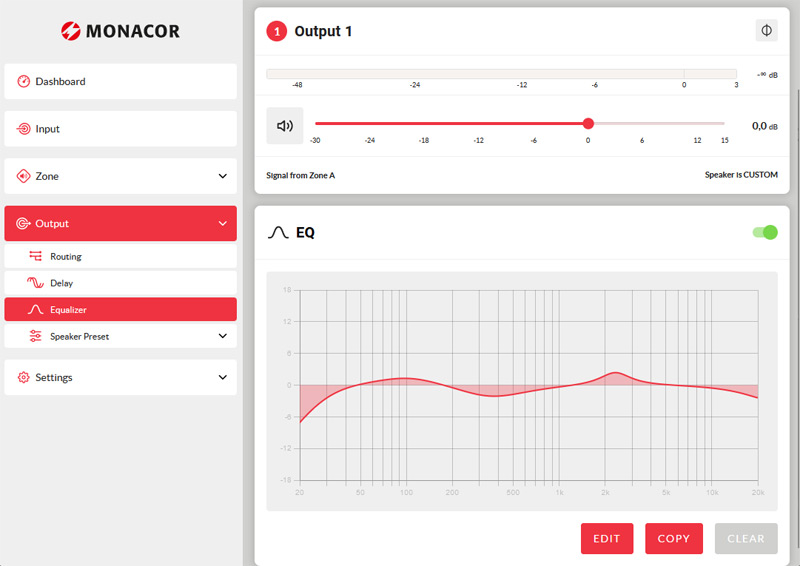Expand the Settings menu chevron
Screen dimensions: 800x566
click(222, 378)
